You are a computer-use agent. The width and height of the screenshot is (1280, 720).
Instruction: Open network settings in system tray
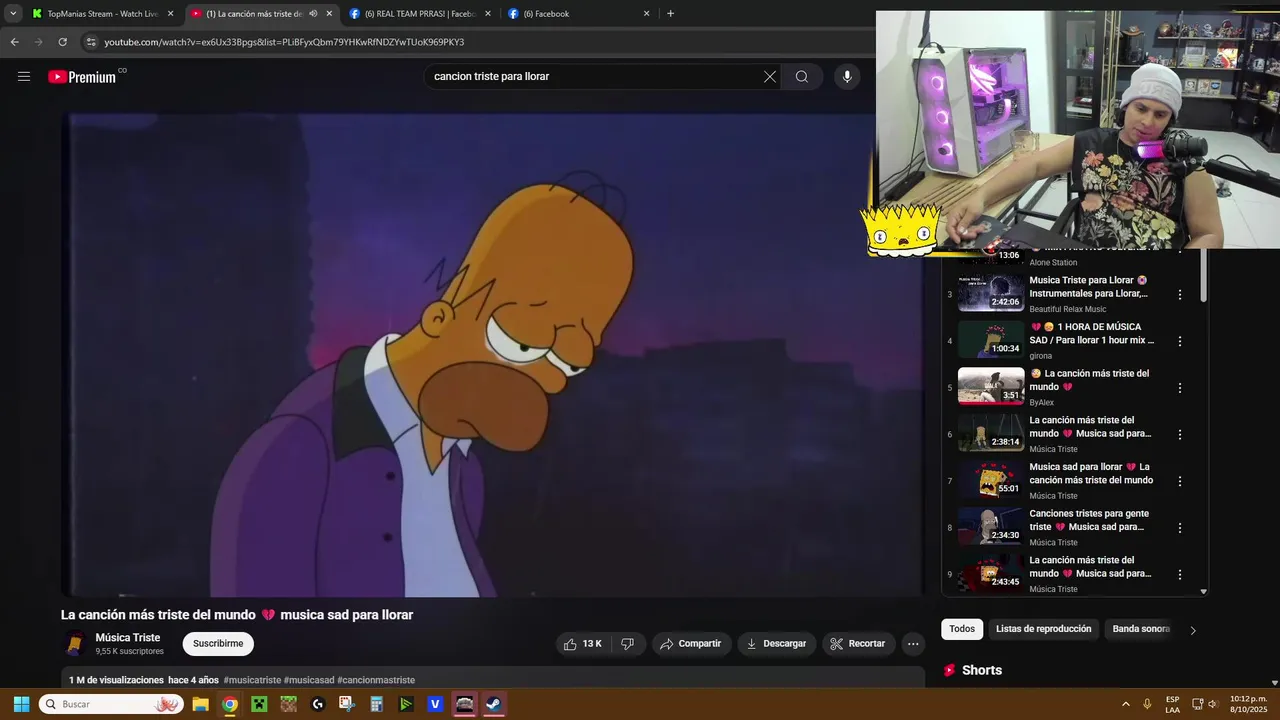[1198, 704]
